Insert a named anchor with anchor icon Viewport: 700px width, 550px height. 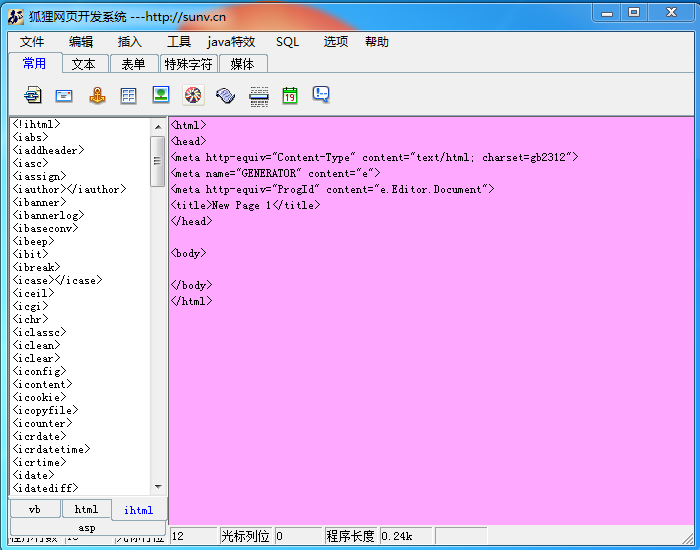(97, 95)
